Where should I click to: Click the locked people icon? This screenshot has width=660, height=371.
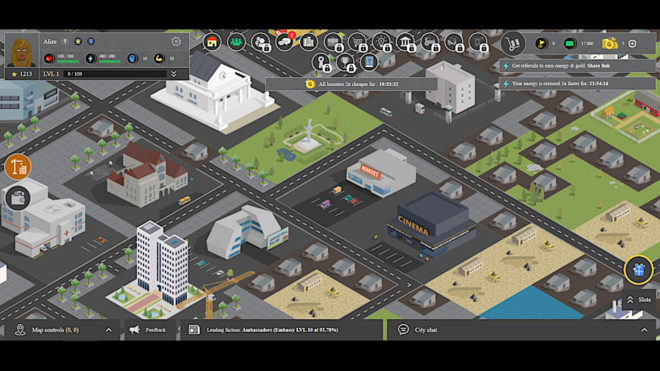260,42
